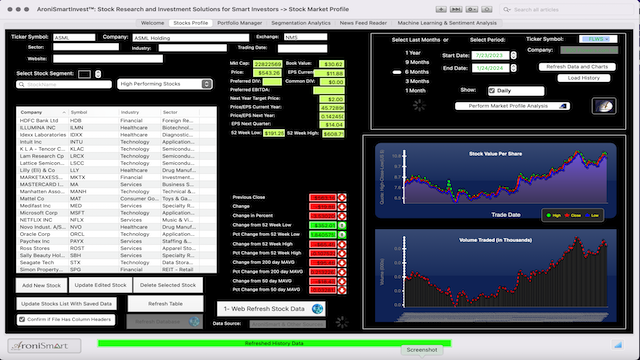Click the Load History button

584,78
